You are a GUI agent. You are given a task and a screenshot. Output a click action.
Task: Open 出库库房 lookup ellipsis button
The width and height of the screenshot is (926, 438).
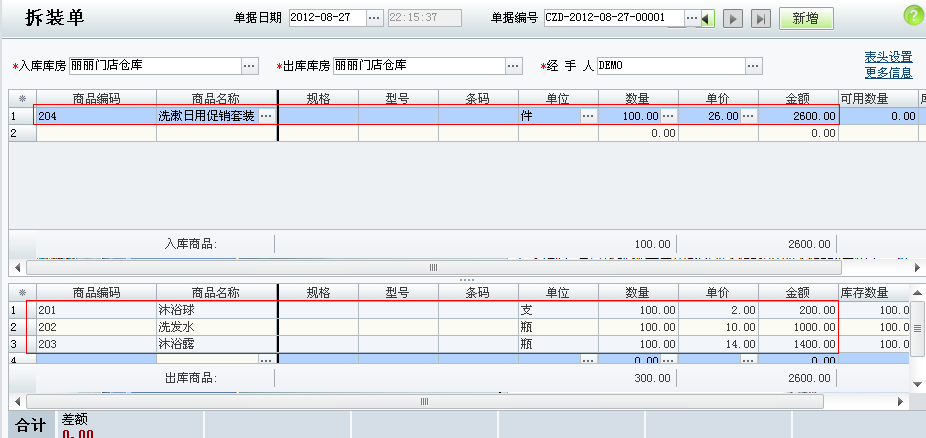coord(514,66)
